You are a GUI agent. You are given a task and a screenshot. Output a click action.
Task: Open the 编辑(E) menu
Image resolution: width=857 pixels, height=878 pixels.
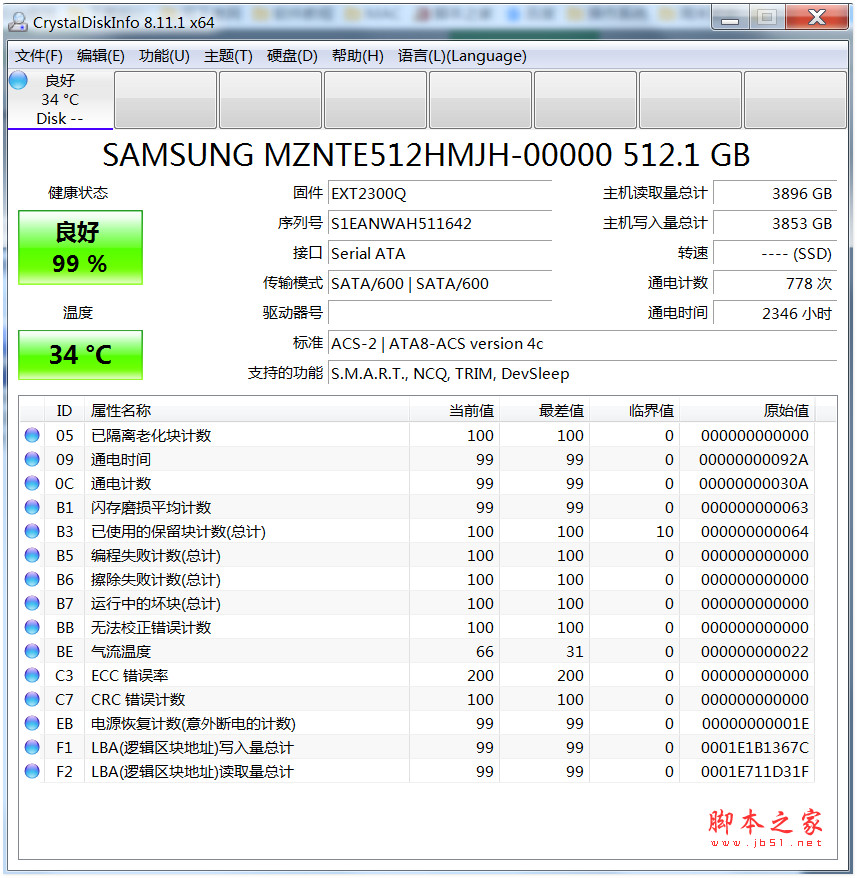pyautogui.click(x=100, y=56)
